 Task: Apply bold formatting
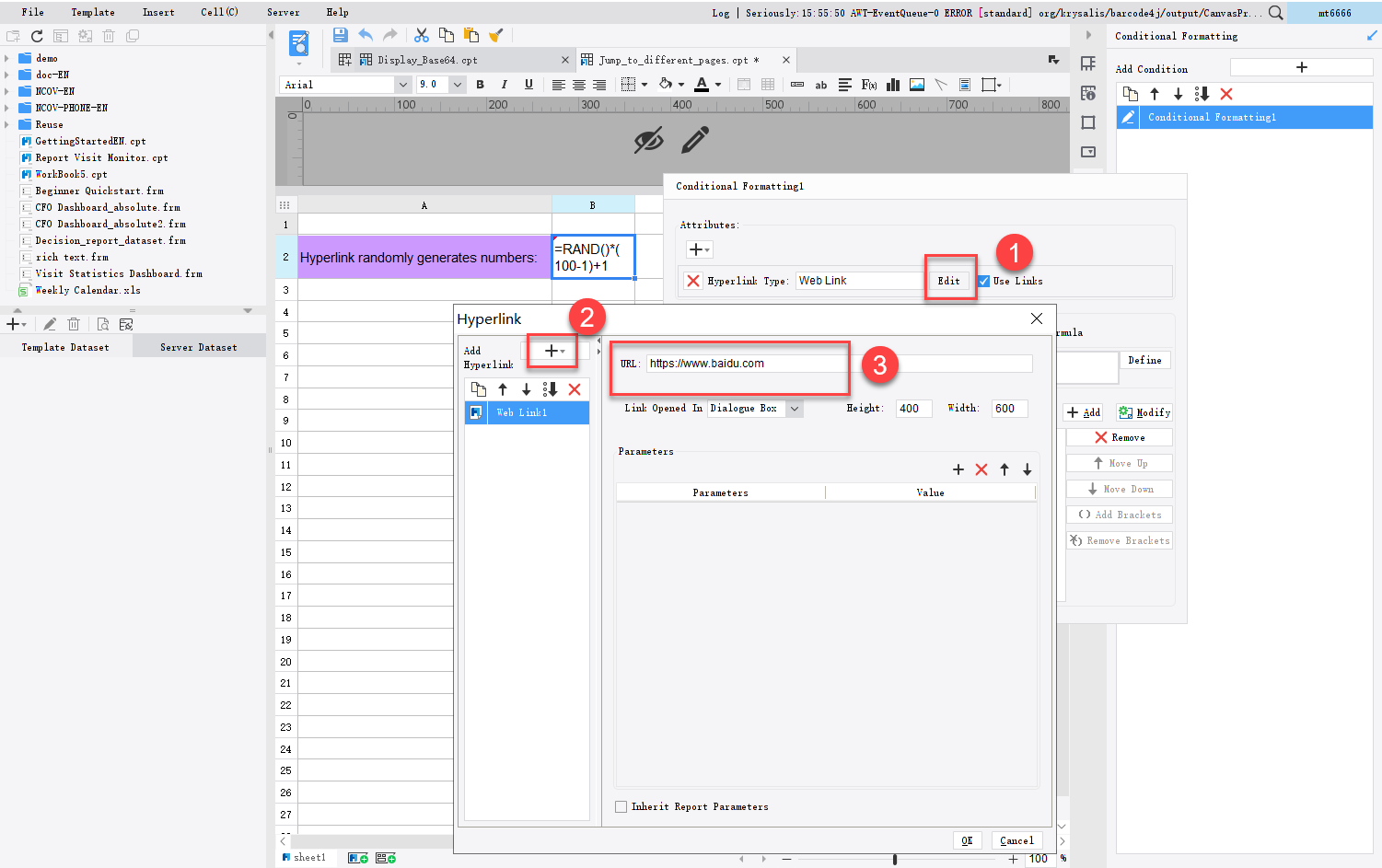click(x=480, y=85)
